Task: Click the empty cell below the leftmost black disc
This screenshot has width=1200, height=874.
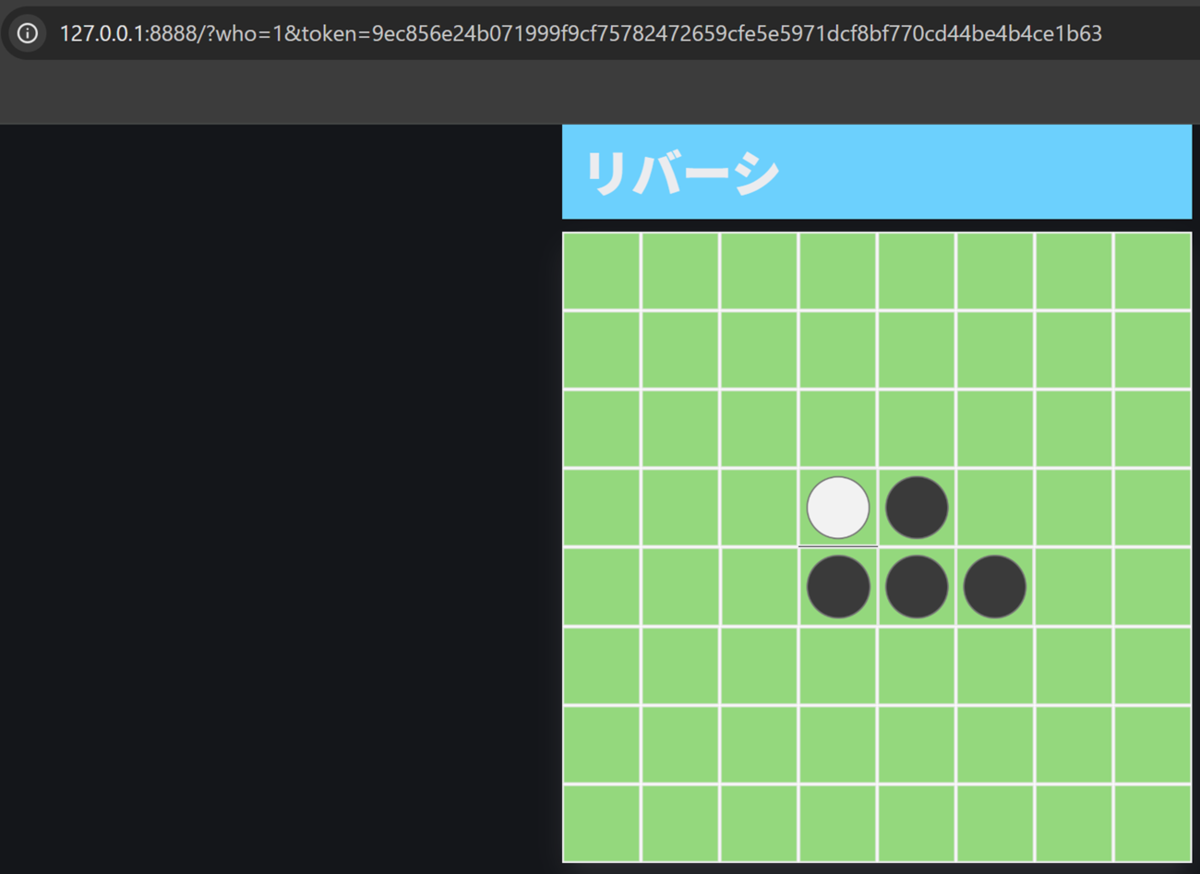Action: [x=838, y=664]
